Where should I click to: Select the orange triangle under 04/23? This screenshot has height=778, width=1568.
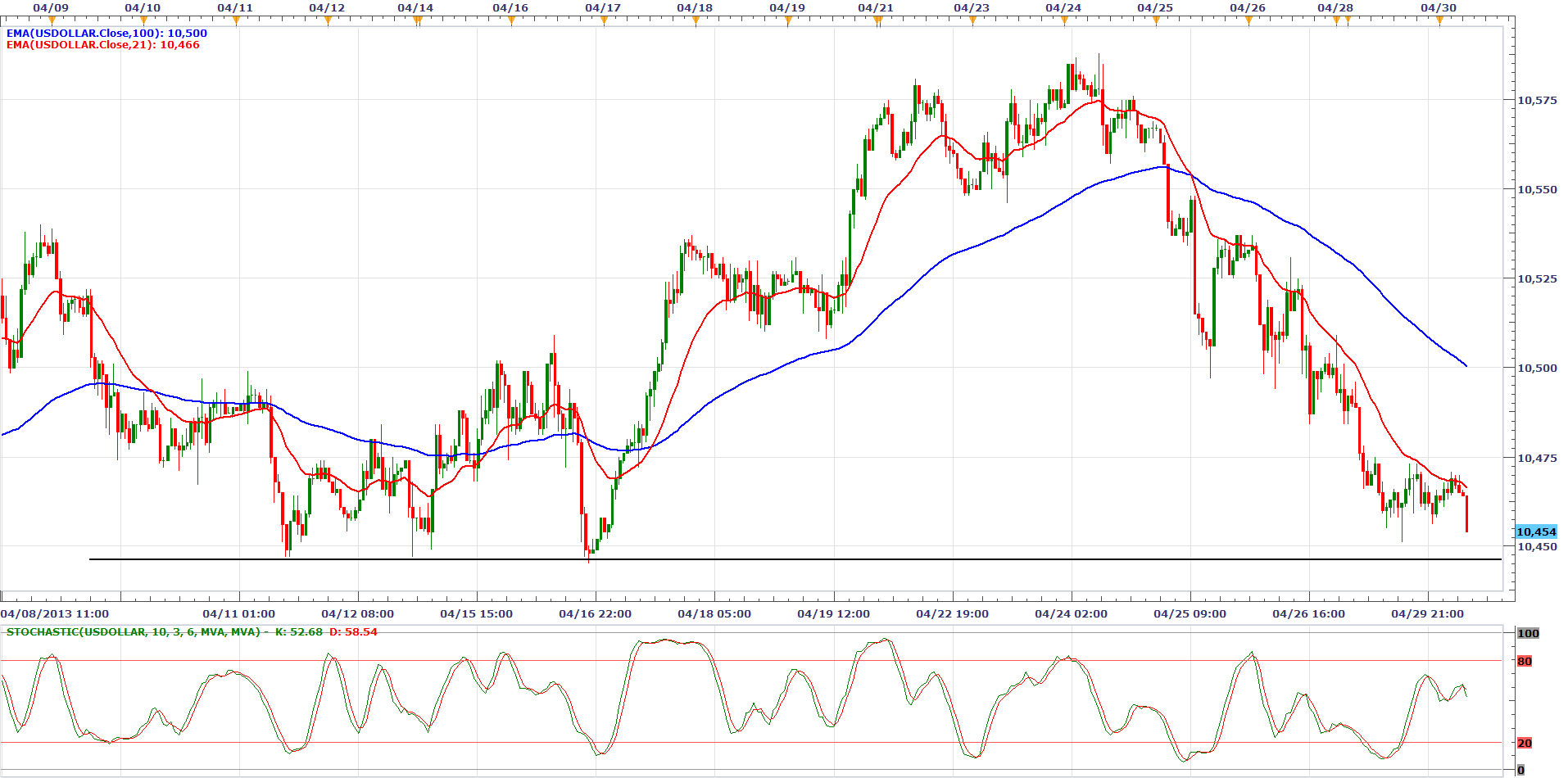pos(972,21)
